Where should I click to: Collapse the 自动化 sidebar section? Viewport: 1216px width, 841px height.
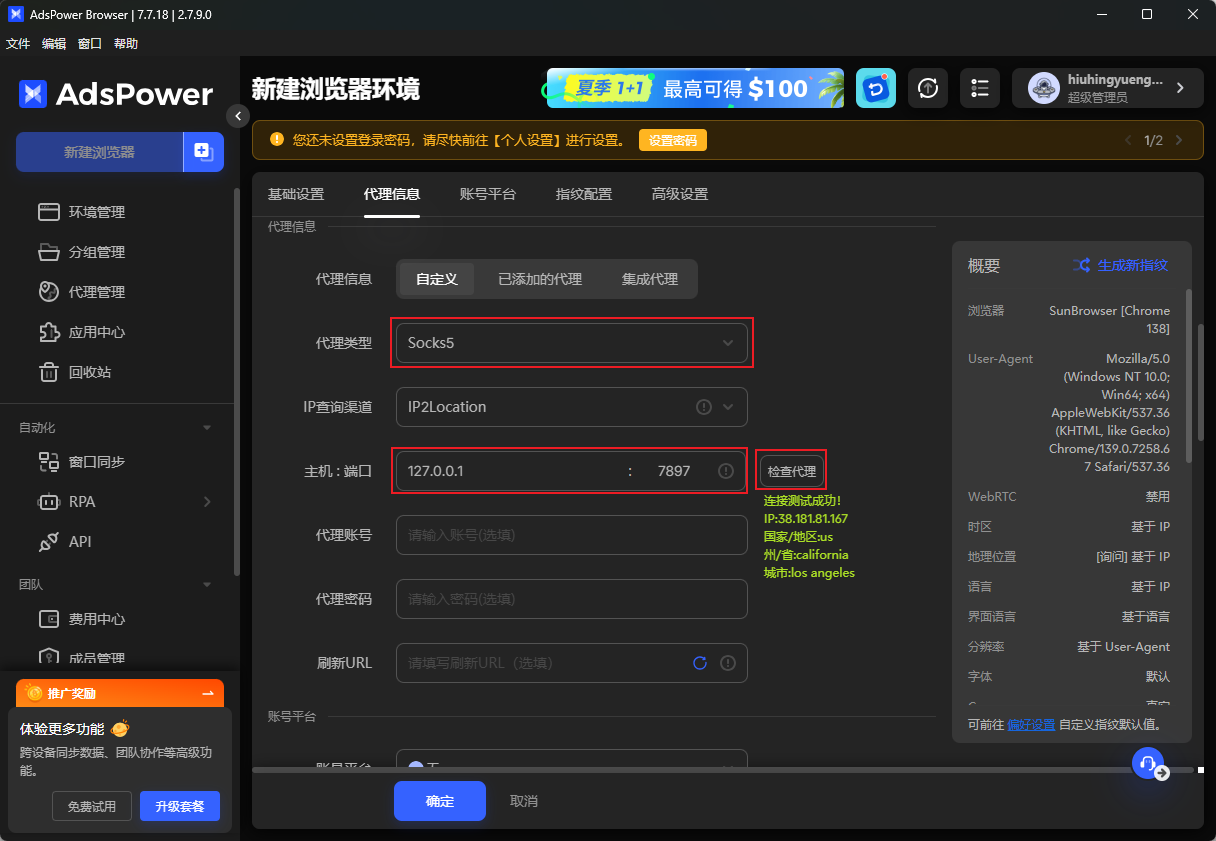click(207, 428)
